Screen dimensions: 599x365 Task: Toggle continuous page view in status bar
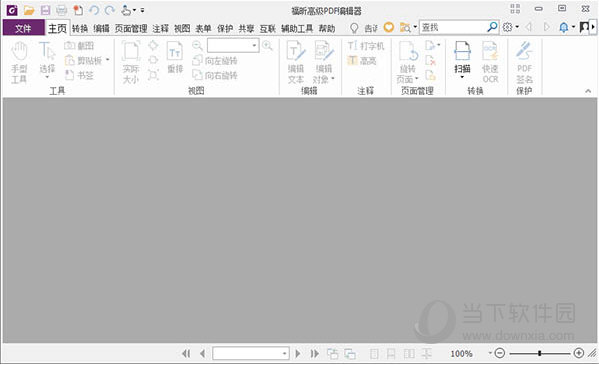click(x=391, y=354)
